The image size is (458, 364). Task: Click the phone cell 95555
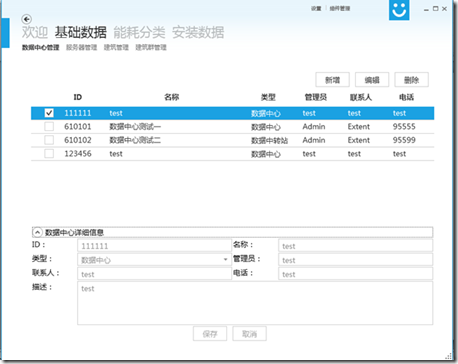coord(404,127)
